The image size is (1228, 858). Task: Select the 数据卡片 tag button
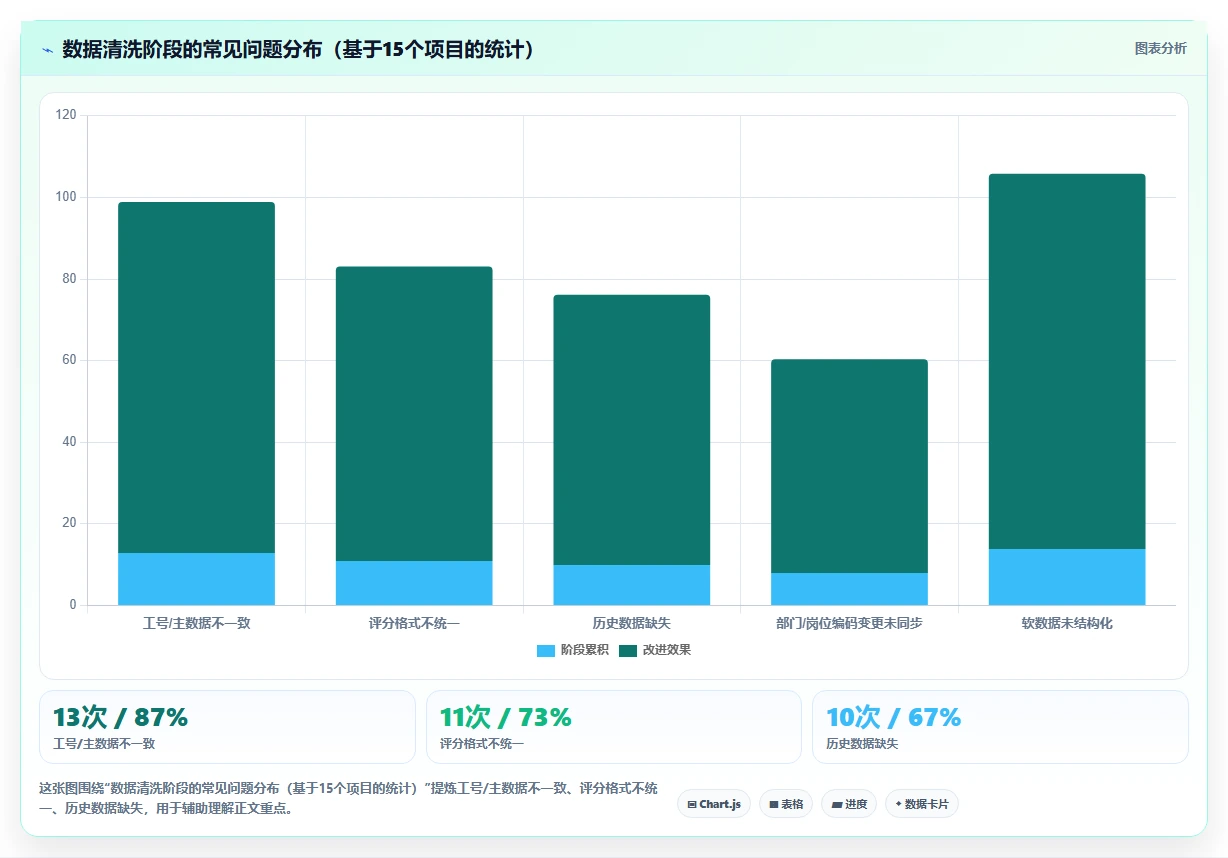pos(922,804)
